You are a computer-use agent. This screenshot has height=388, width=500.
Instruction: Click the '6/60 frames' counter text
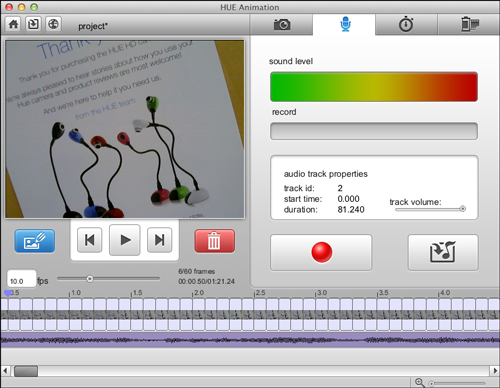tap(196, 271)
